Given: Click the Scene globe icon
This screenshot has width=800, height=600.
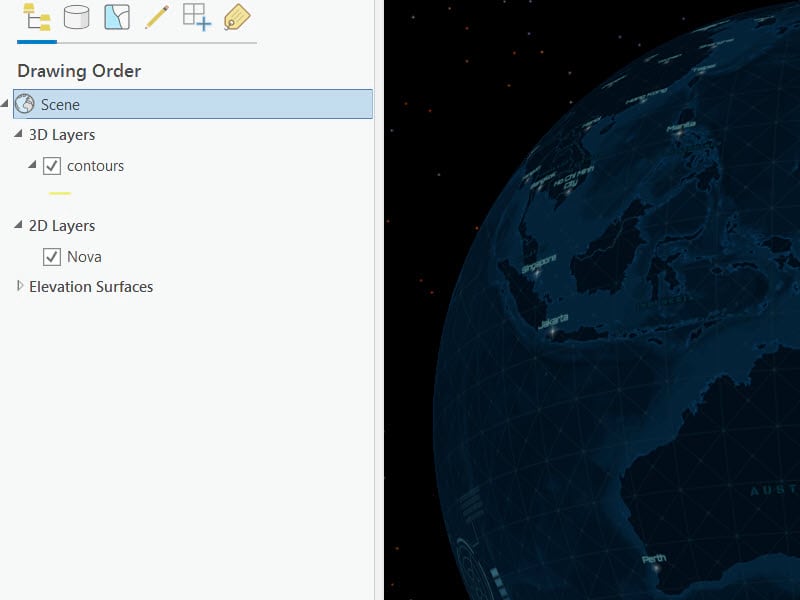Looking at the screenshot, I should (x=24, y=104).
